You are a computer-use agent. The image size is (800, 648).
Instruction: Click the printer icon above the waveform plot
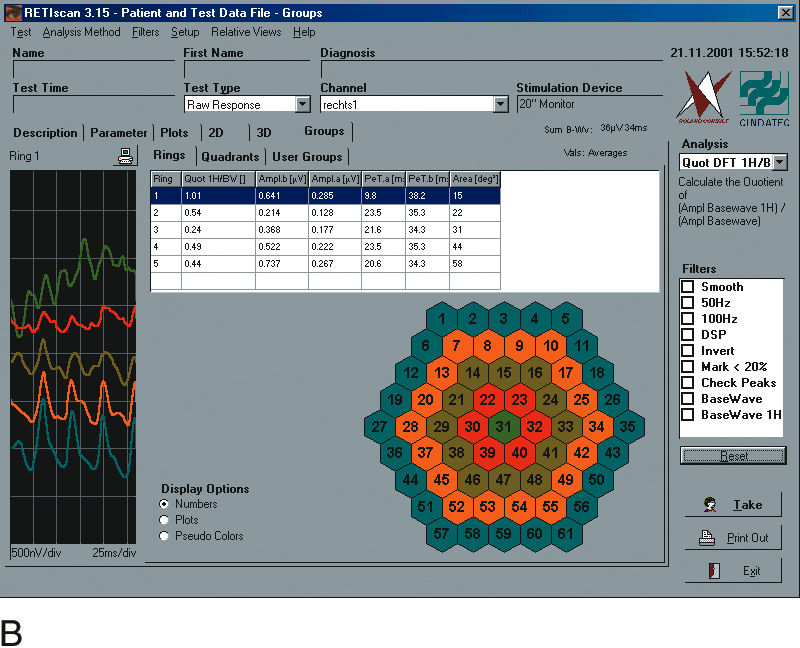[x=125, y=156]
